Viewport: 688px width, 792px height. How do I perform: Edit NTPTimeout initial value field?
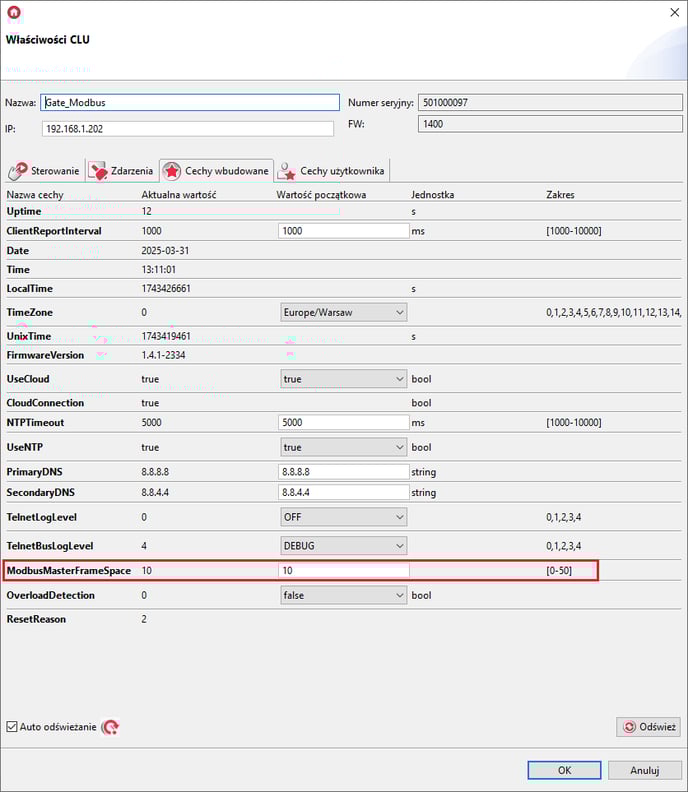click(343, 422)
